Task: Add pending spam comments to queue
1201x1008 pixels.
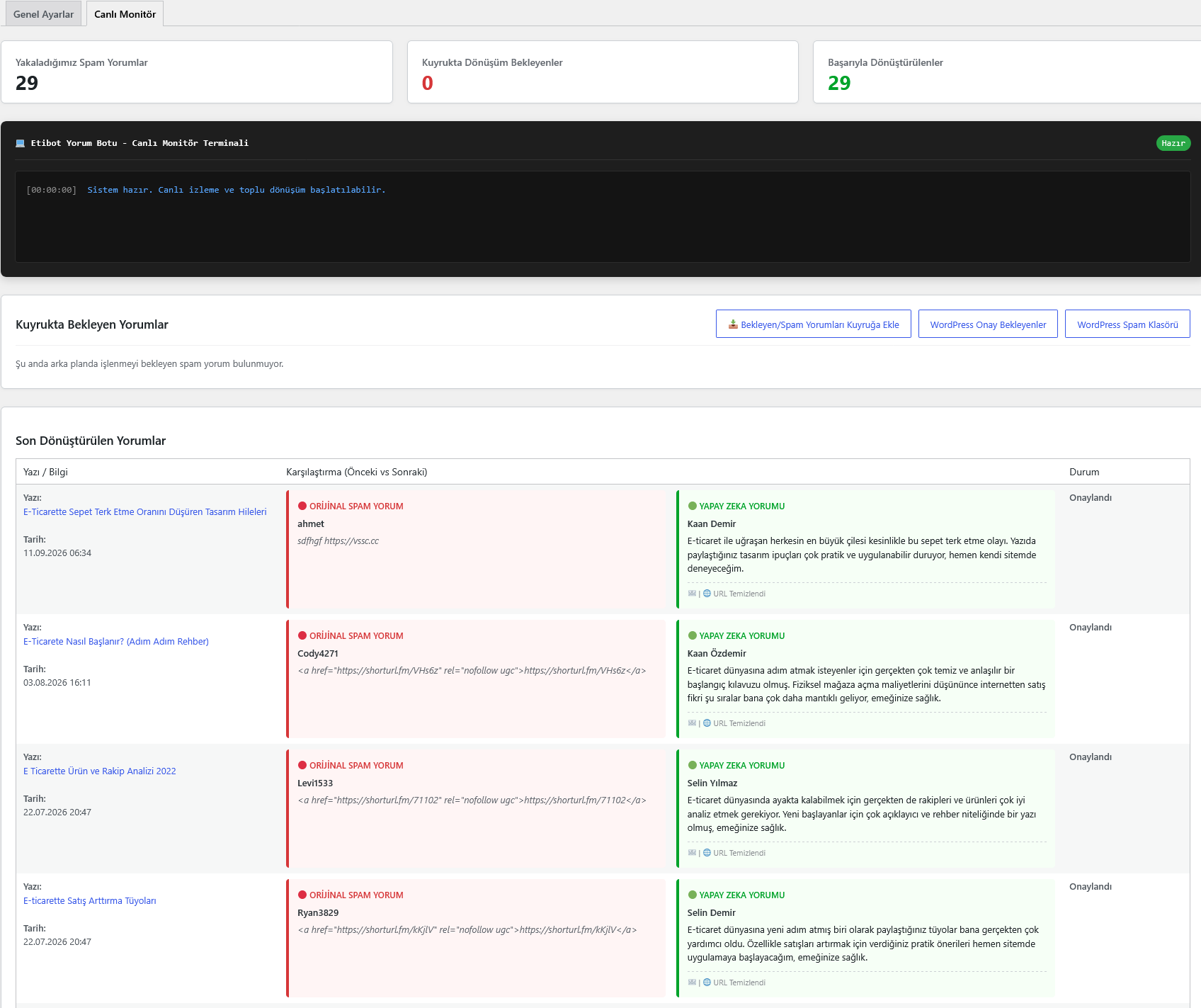Action: 813,324
